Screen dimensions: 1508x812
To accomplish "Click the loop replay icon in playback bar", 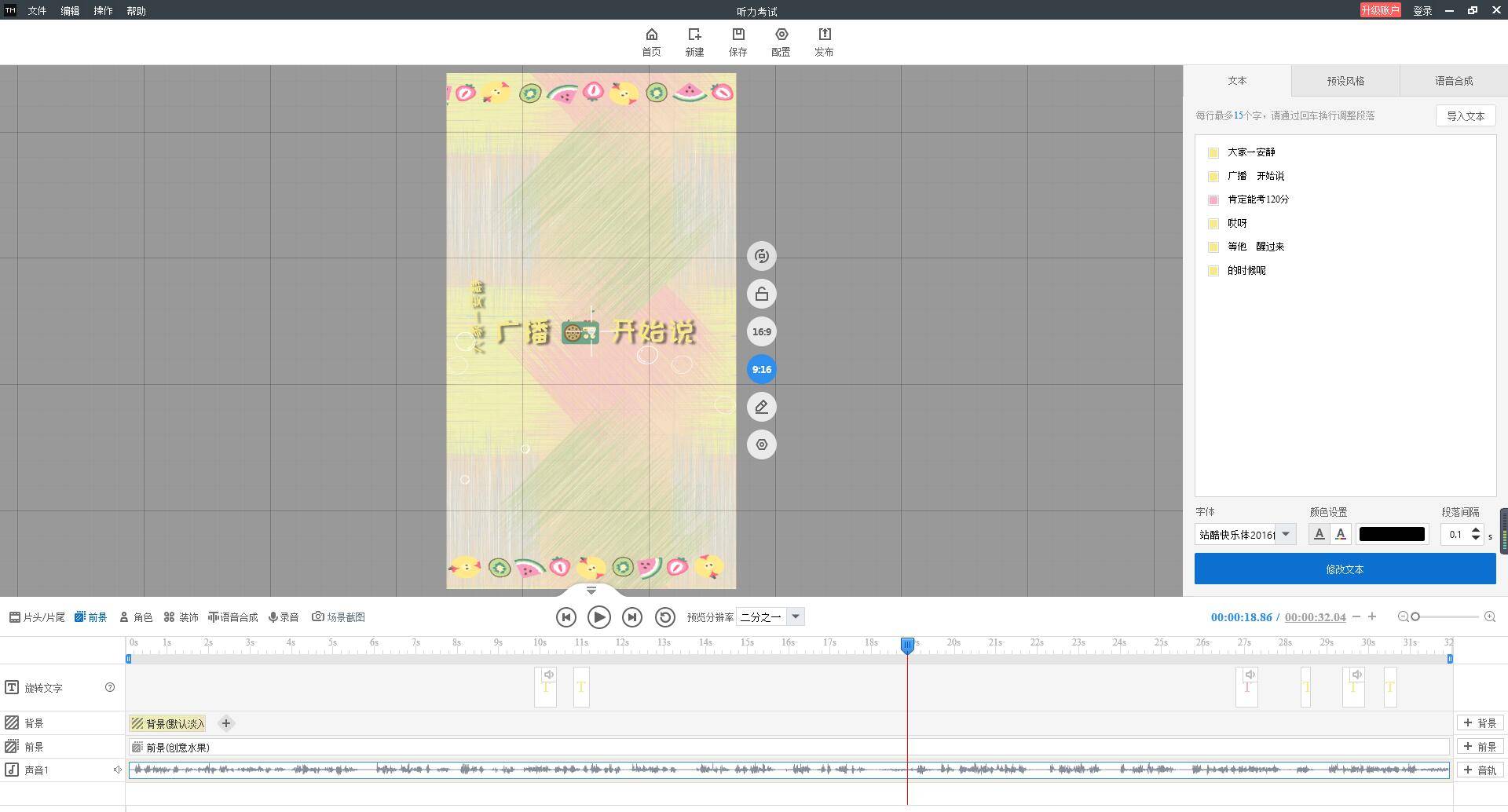I will point(664,617).
